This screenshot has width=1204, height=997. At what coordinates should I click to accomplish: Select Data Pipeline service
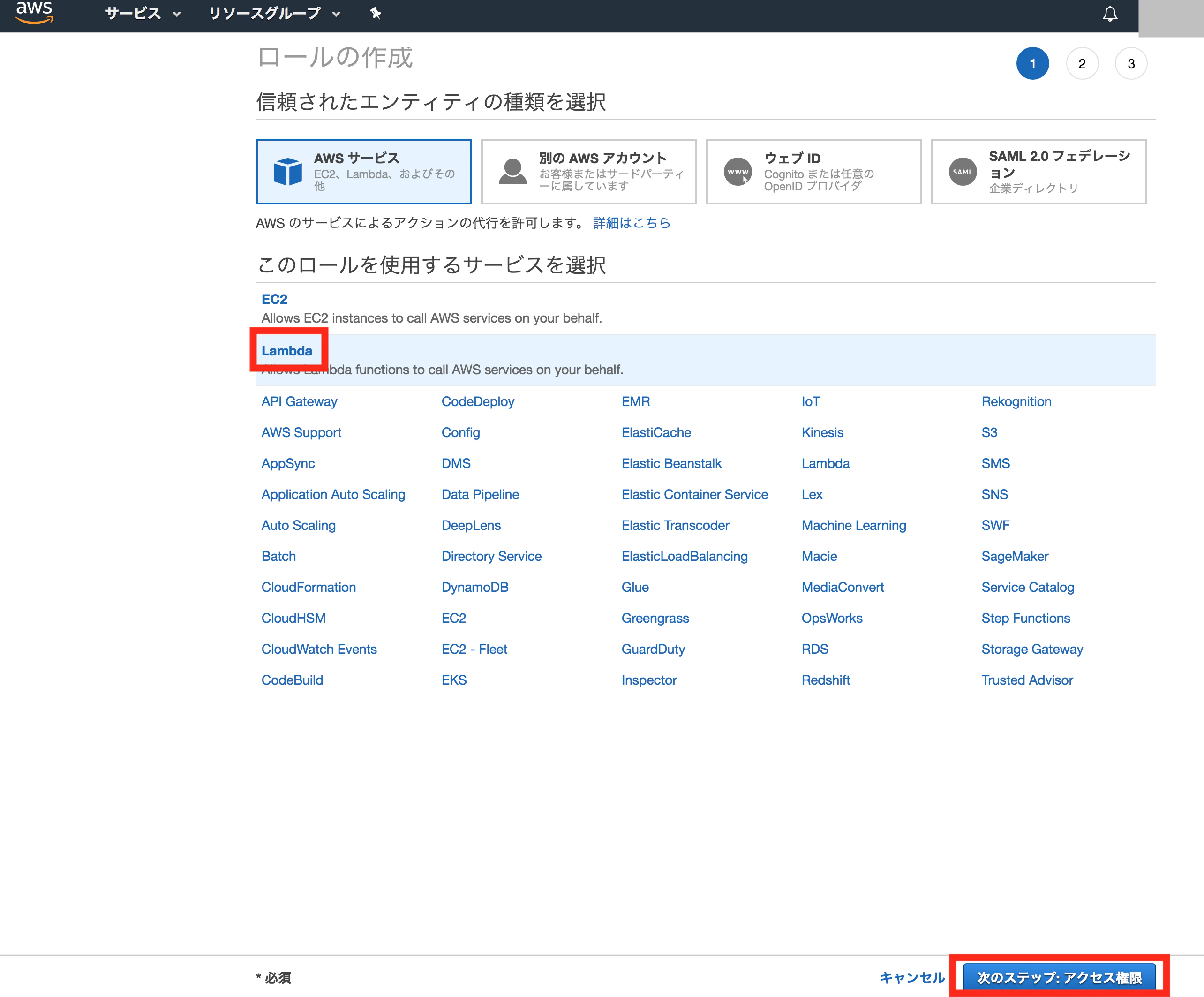pos(480,494)
